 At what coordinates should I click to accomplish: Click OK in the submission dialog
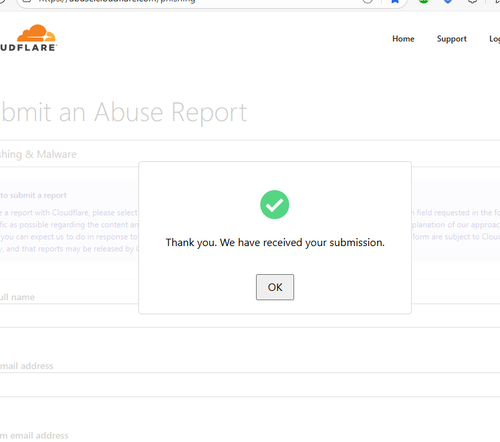[x=275, y=287]
